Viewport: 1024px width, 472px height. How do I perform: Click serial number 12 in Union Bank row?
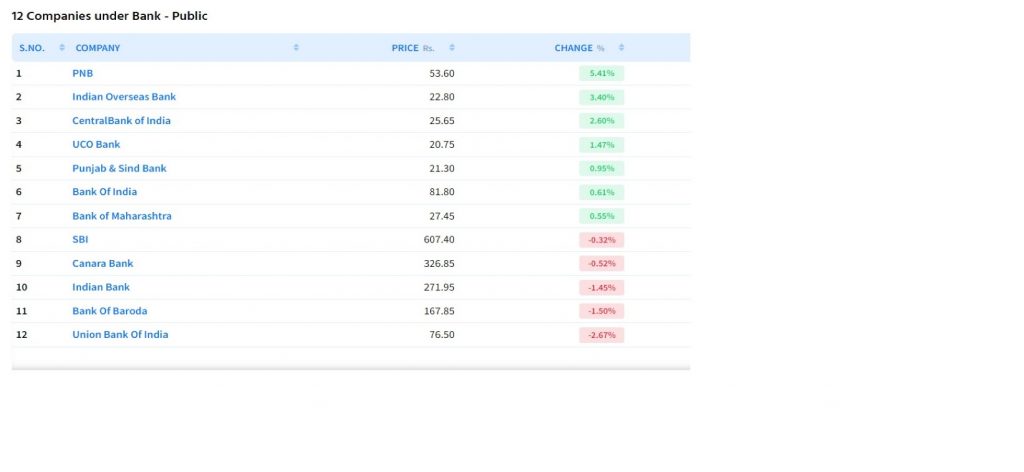22,335
